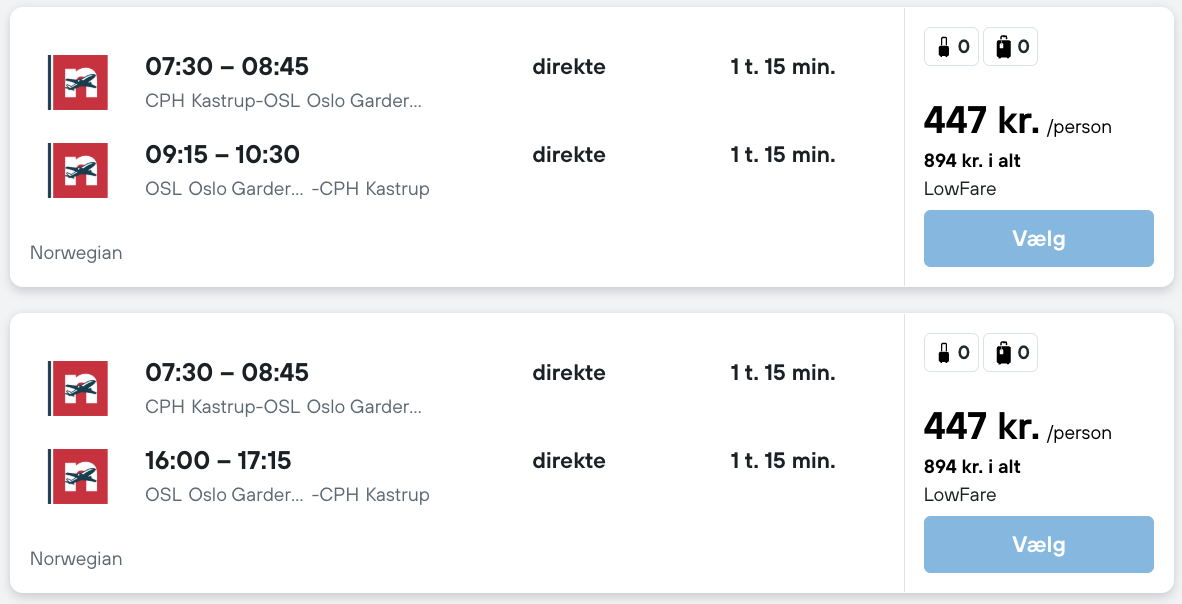Click Norwegian logo on second card's 07:30 outbound flight
Screen dimensions: 1182x604
(79, 388)
